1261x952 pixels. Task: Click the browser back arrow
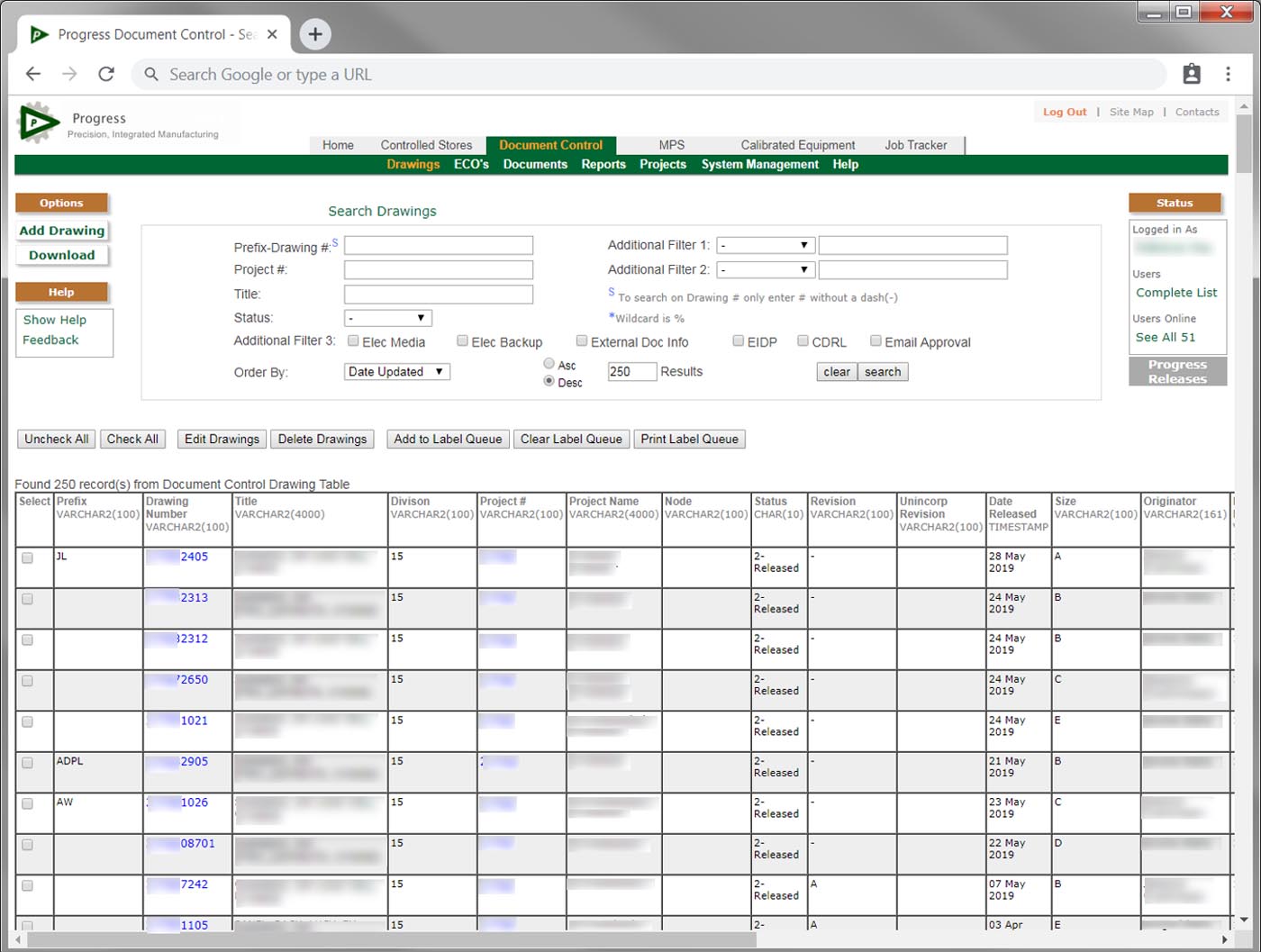33,75
